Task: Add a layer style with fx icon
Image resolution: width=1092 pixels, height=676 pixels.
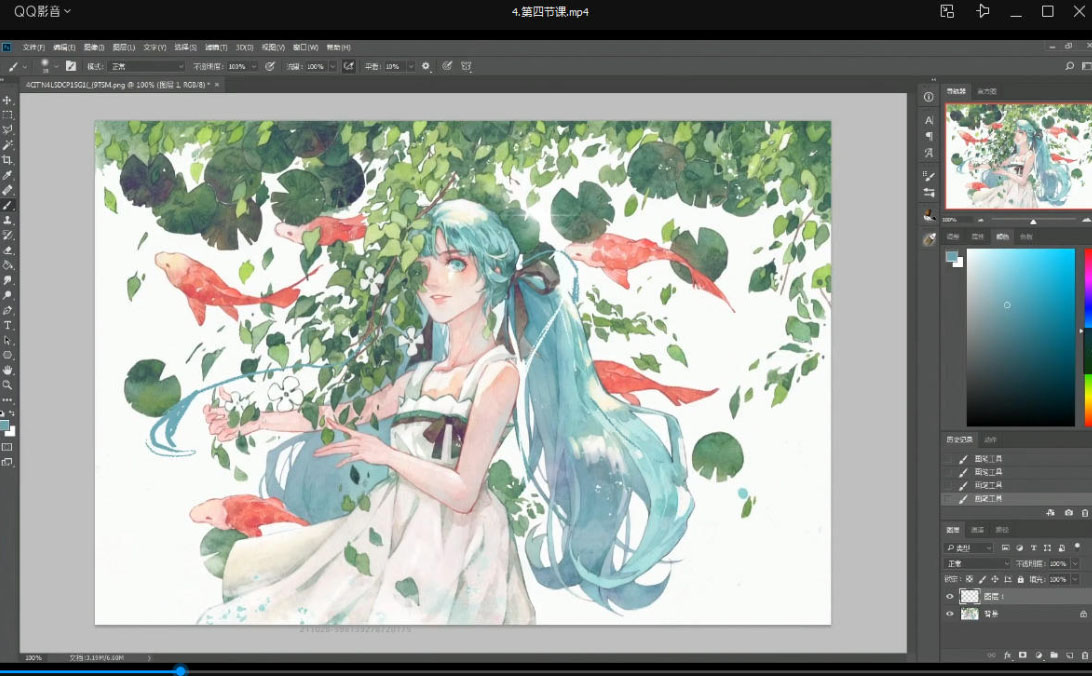Action: (1007, 656)
